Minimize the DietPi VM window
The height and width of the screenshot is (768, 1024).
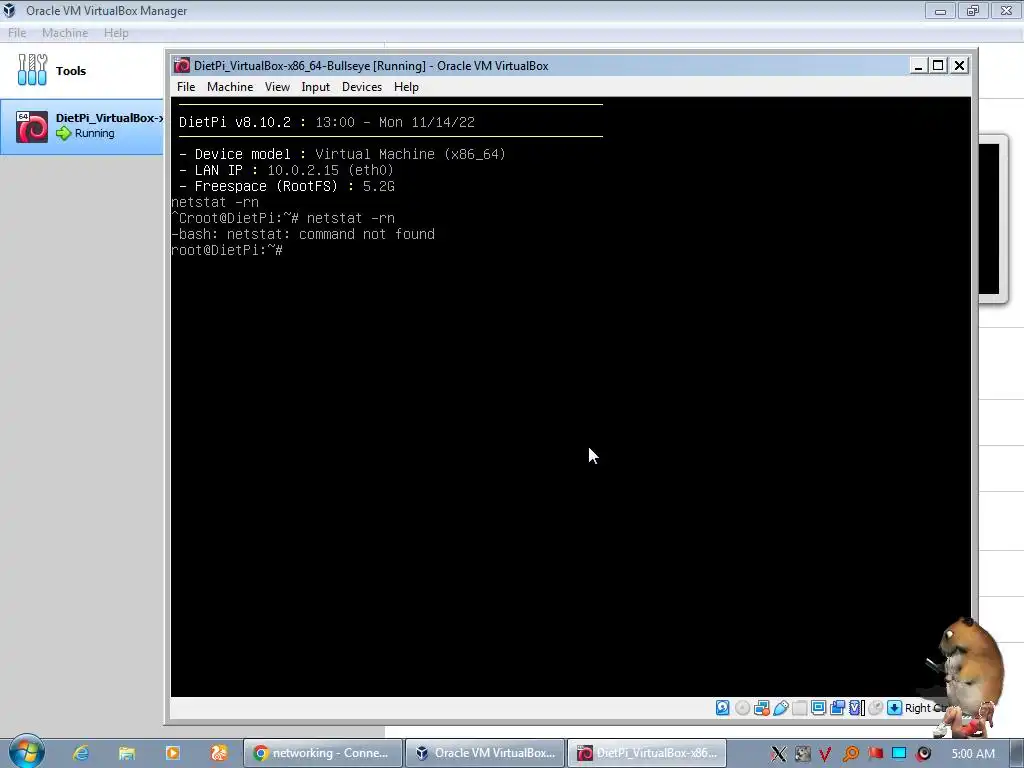918,65
